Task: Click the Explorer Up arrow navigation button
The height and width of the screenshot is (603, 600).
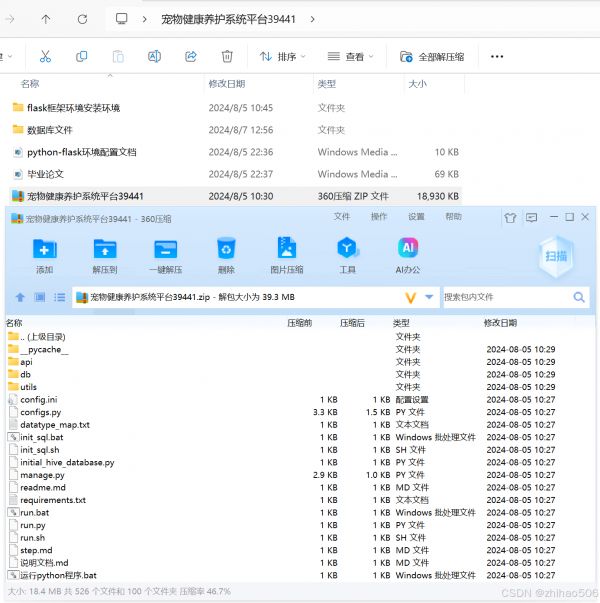Action: [46, 19]
